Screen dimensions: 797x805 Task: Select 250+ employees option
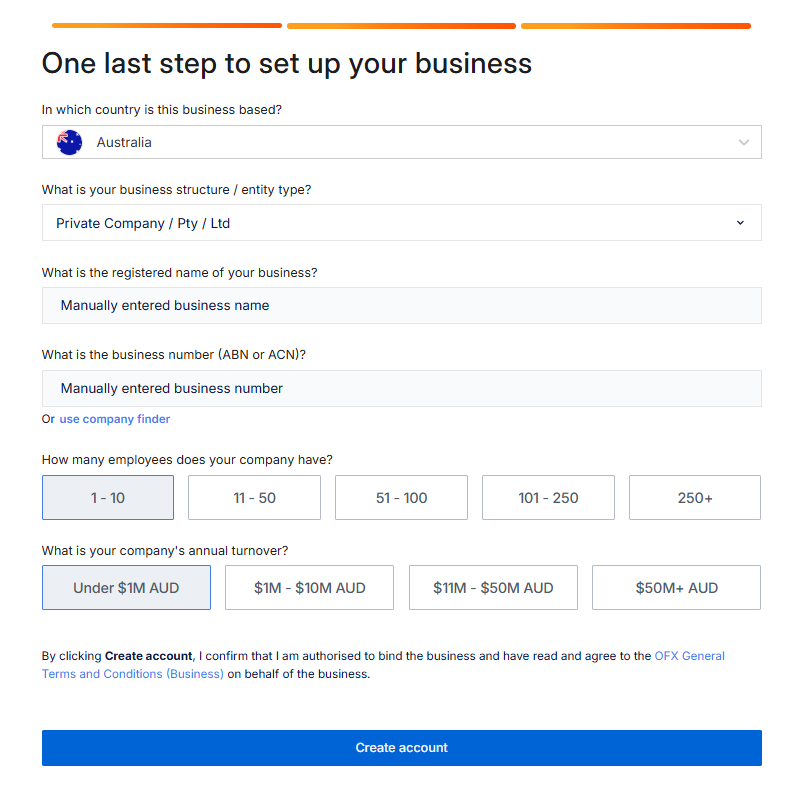tap(694, 497)
